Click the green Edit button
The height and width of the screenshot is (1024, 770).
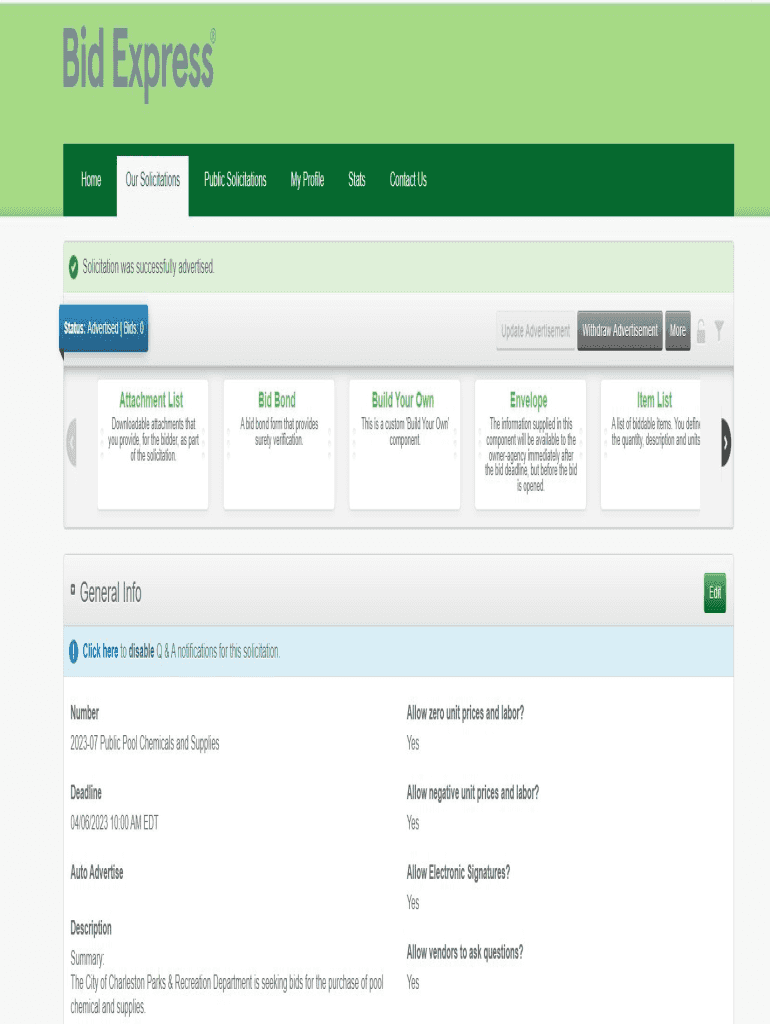coord(714,593)
